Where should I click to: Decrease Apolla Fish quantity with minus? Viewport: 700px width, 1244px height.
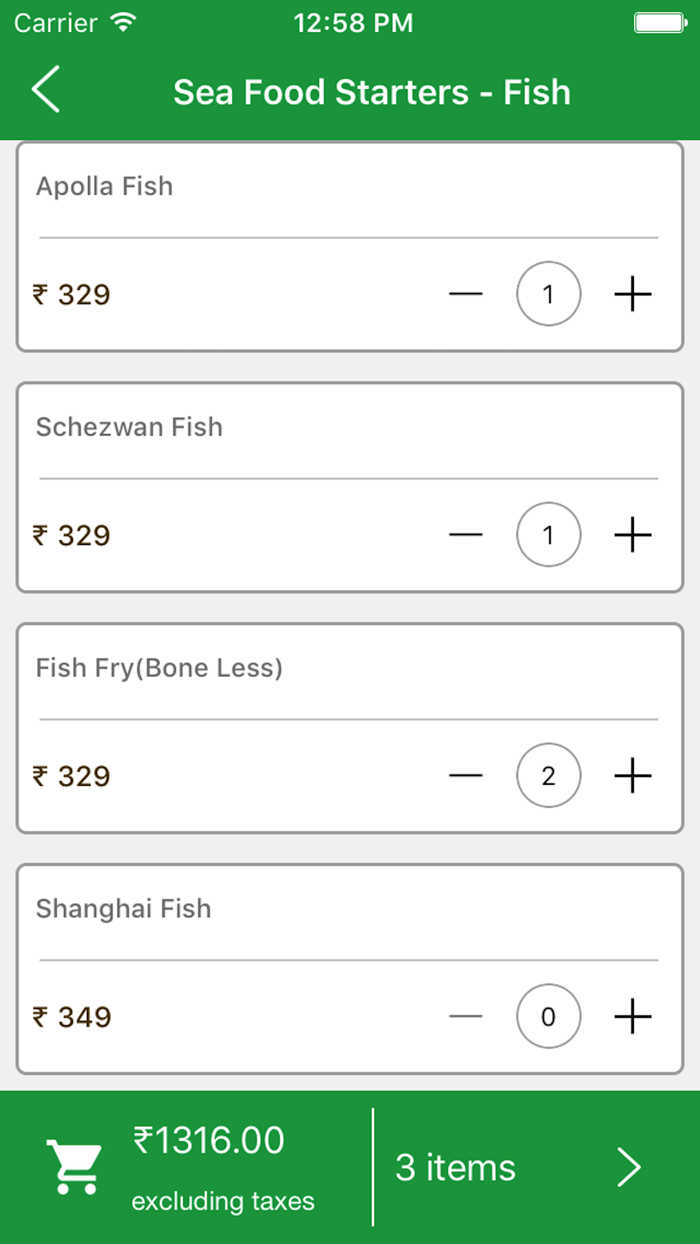click(x=466, y=294)
